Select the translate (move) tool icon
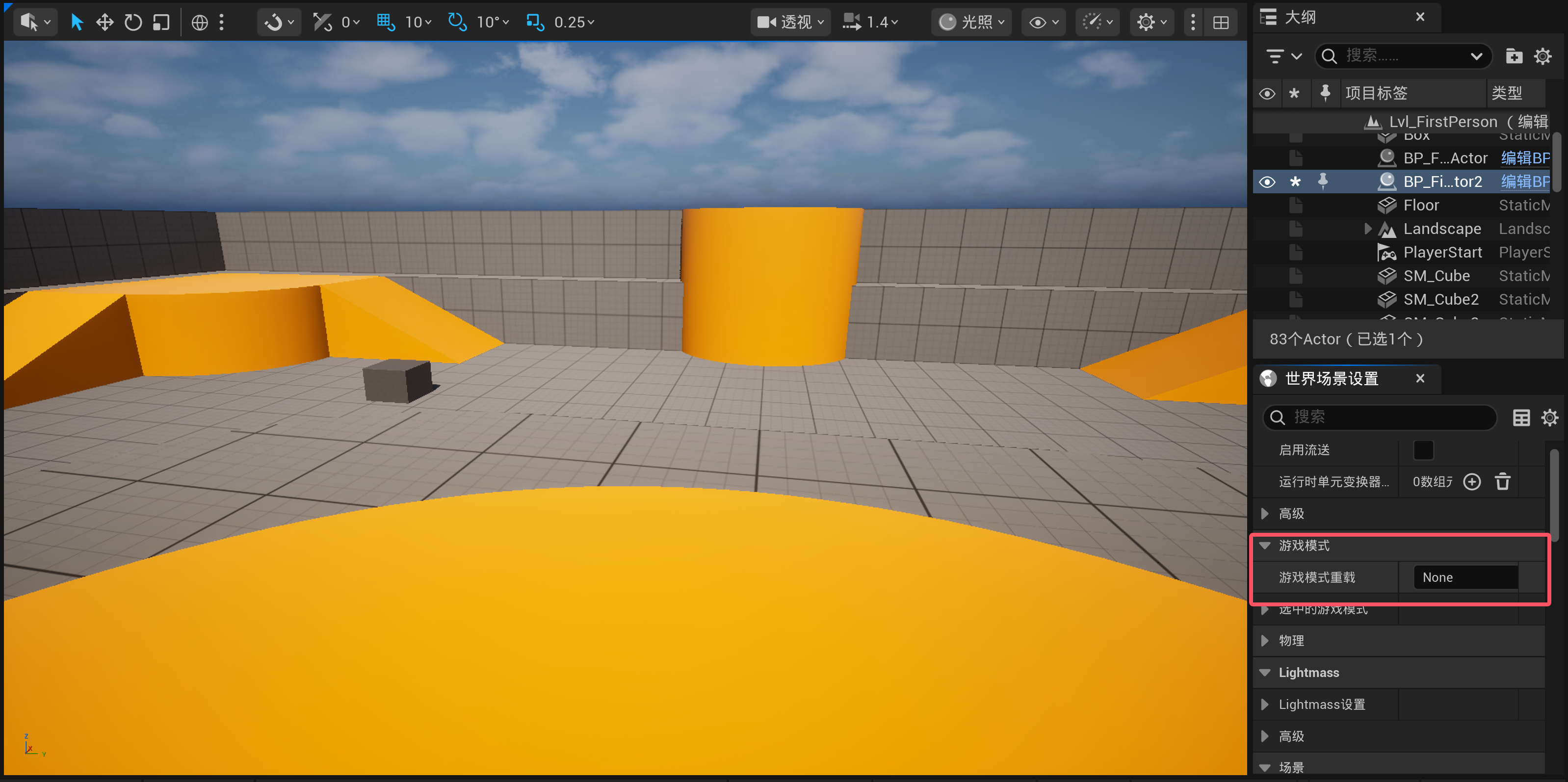This screenshot has width=1568, height=782. [x=105, y=23]
